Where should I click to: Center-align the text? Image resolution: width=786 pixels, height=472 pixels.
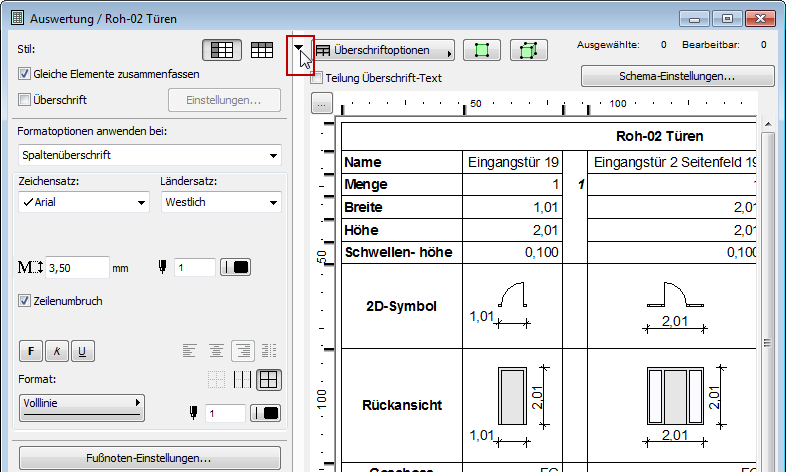[216, 351]
